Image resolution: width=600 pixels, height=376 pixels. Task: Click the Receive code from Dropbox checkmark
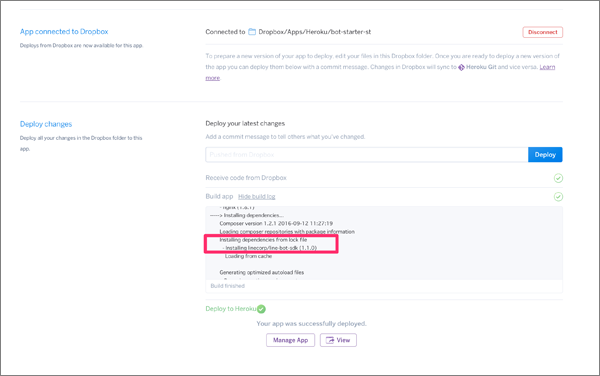(x=558, y=178)
